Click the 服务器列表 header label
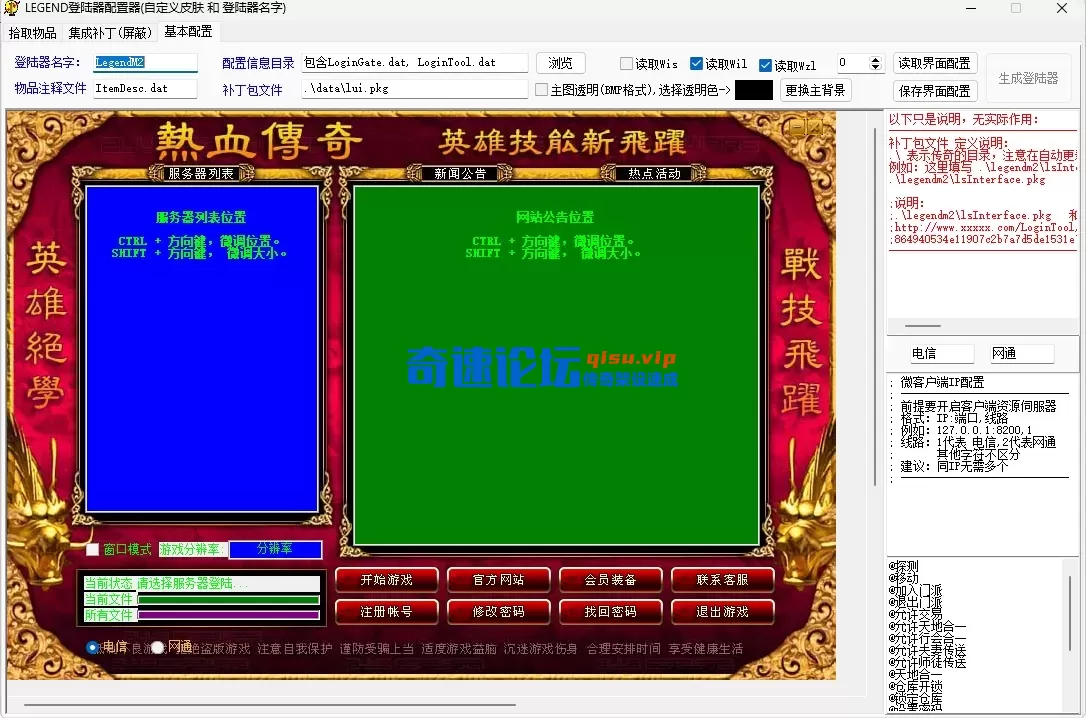This screenshot has height=718, width=1086. tap(200, 173)
